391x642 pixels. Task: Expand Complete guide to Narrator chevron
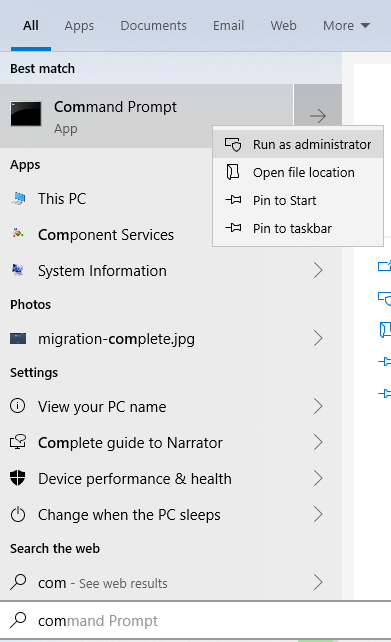[318, 442]
